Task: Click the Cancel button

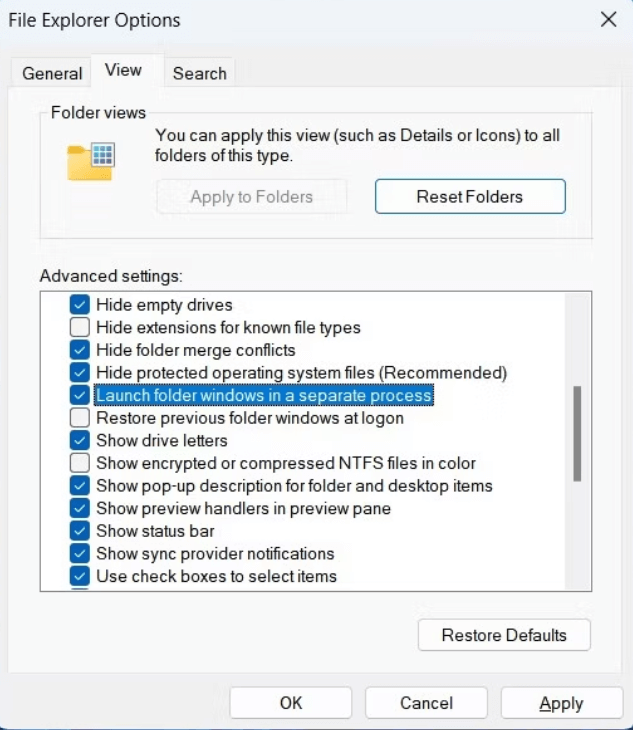Action: (426, 703)
